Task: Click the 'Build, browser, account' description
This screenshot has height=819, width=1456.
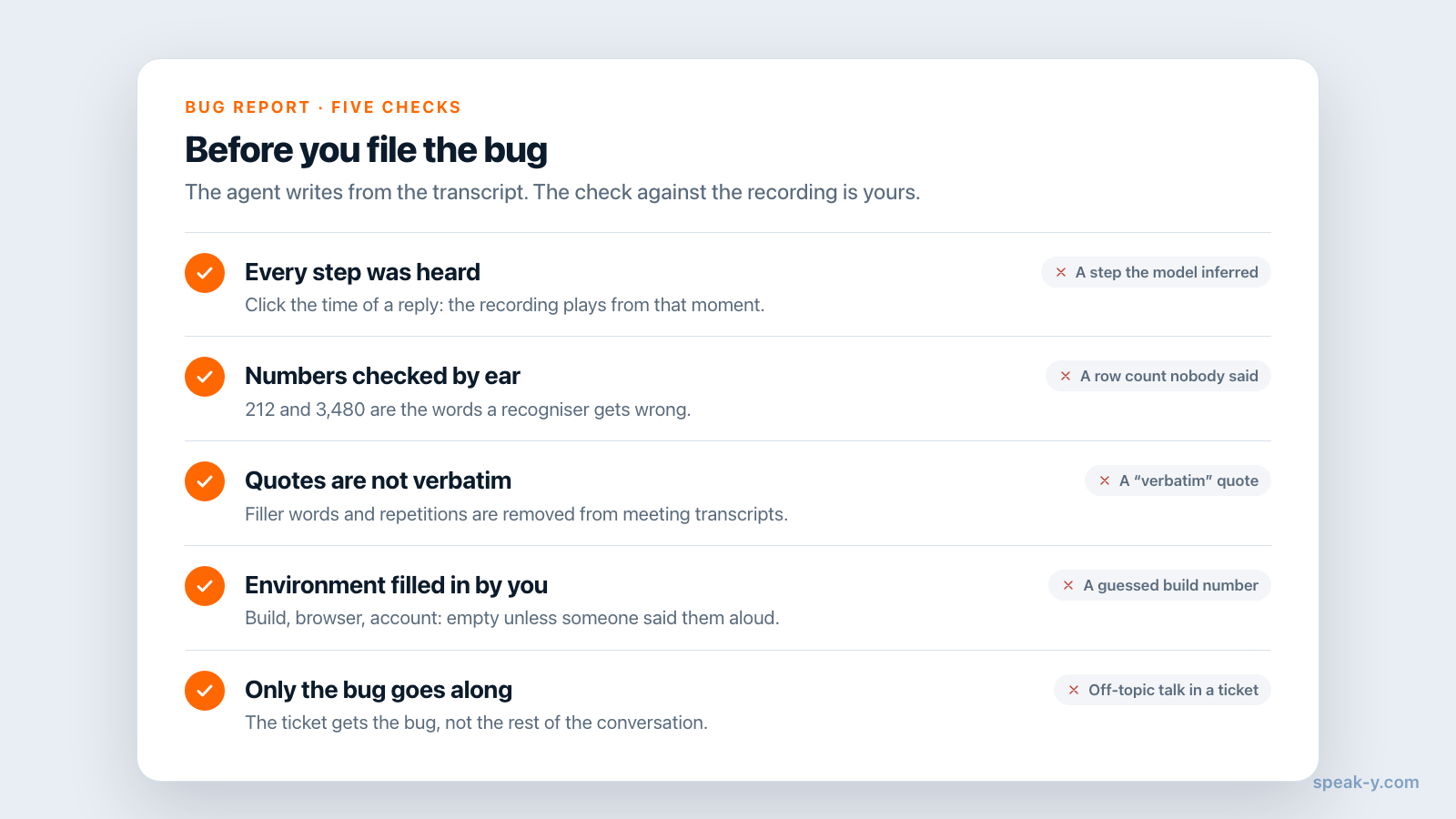Action: point(512,618)
